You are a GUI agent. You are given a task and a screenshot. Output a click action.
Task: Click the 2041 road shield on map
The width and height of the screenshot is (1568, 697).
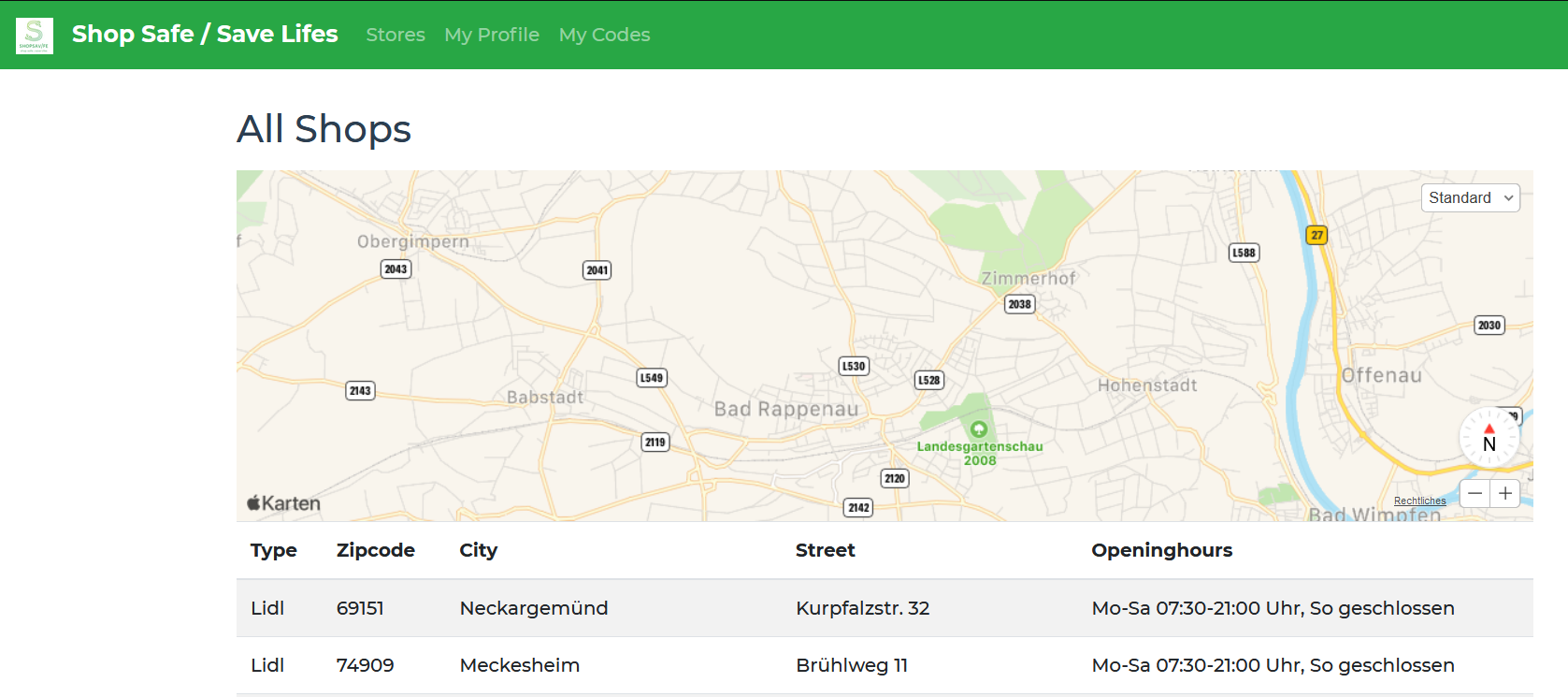point(597,270)
